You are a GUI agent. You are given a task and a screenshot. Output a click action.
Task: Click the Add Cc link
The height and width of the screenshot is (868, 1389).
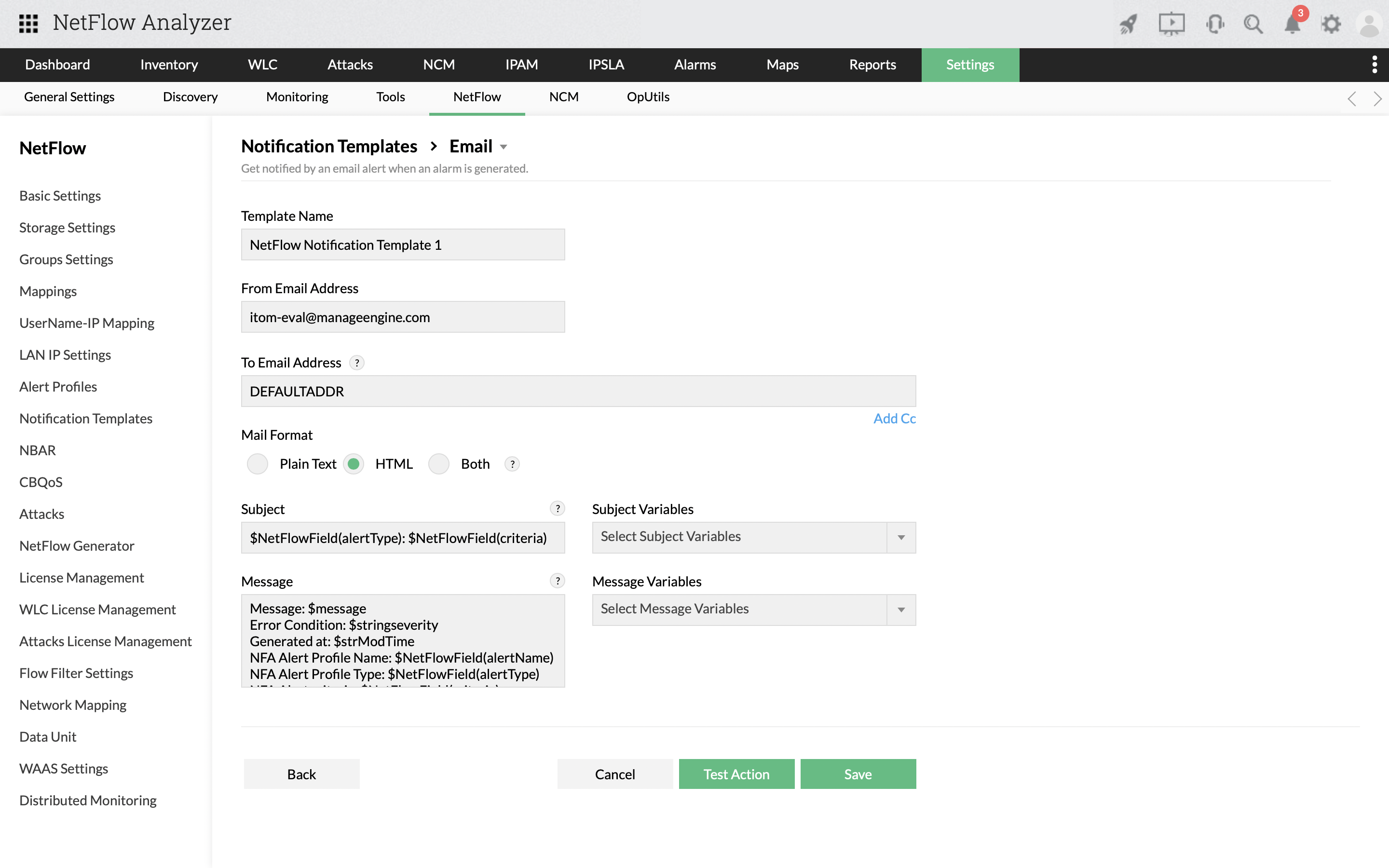pos(894,419)
